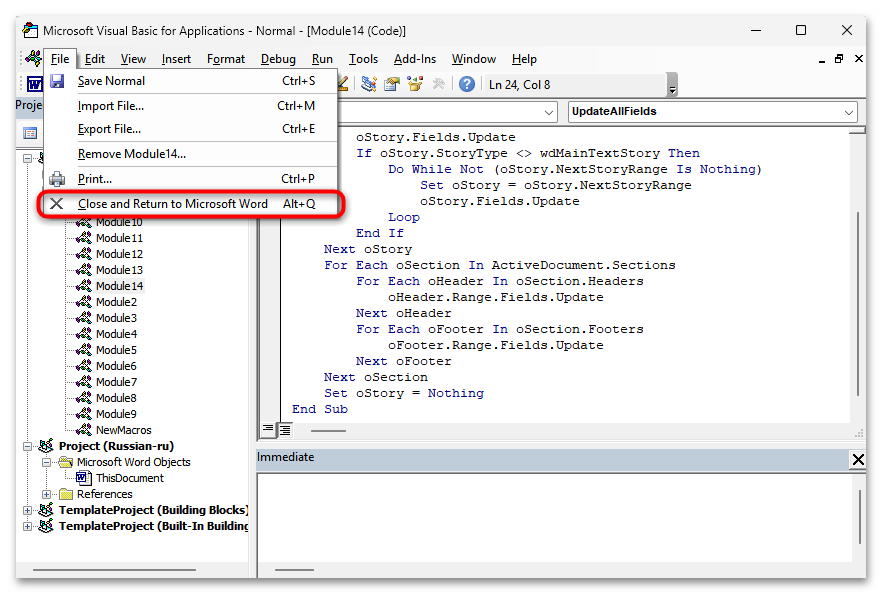The height and width of the screenshot is (594, 882).
Task: Select ThisDocument in project tree
Action: [129, 478]
